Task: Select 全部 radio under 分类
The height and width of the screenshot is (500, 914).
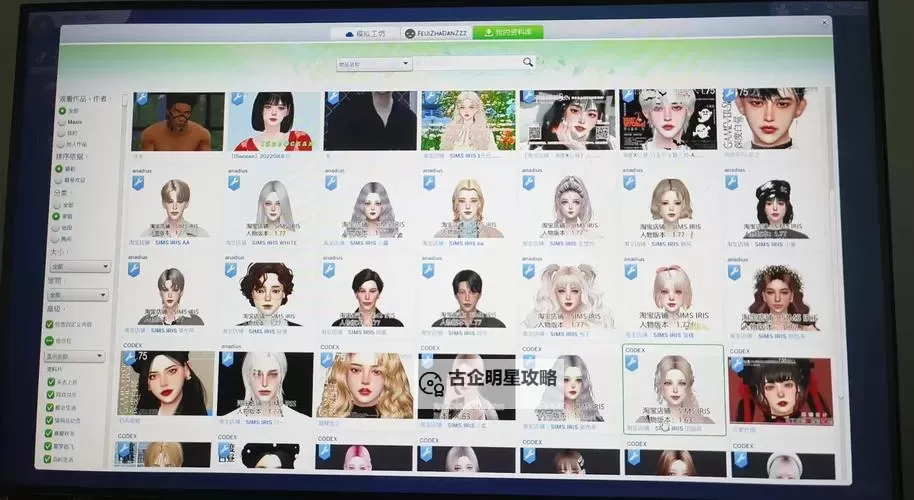Action: coord(57,205)
